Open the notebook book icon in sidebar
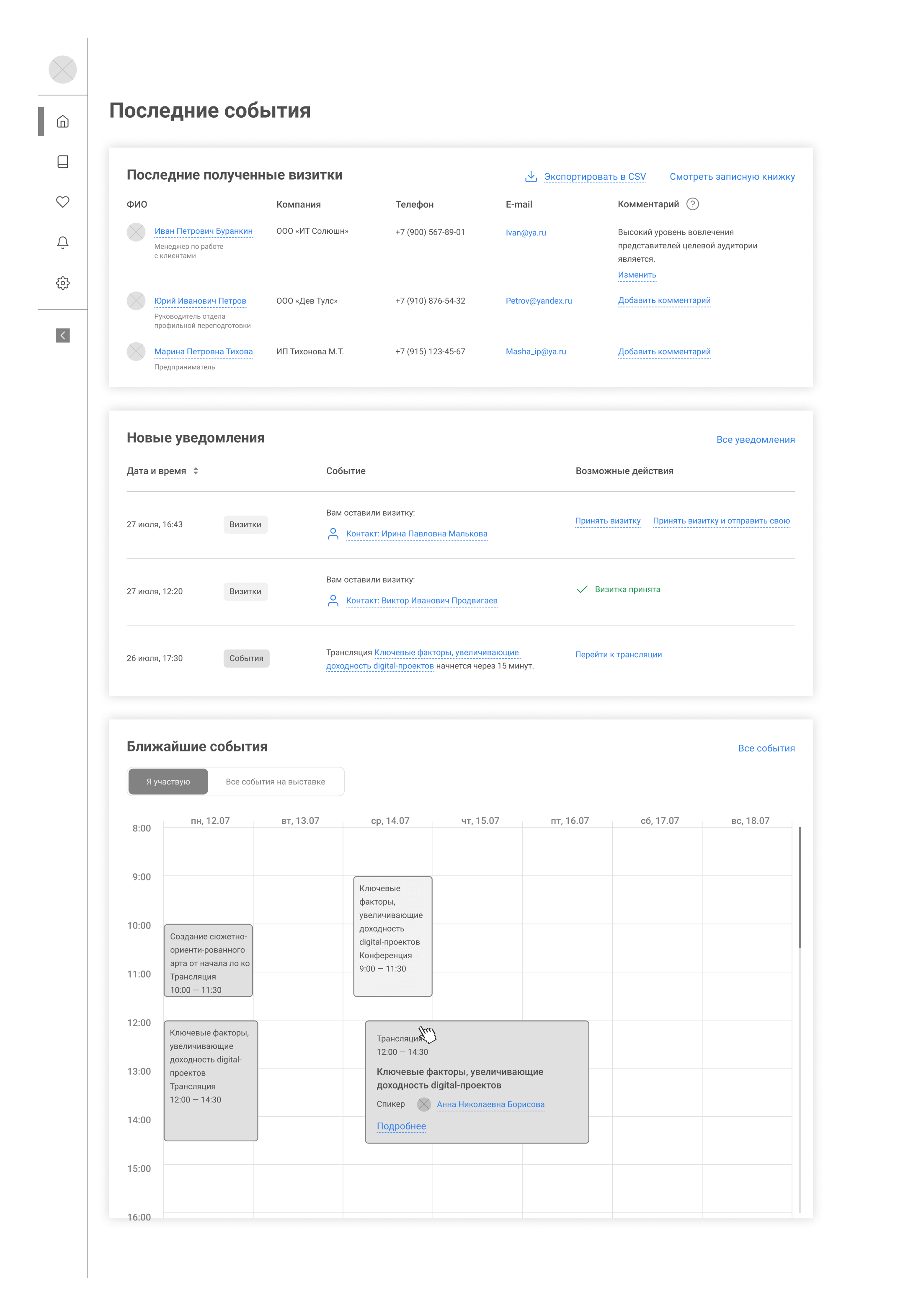This screenshot has height=1316, width=921. click(x=63, y=162)
